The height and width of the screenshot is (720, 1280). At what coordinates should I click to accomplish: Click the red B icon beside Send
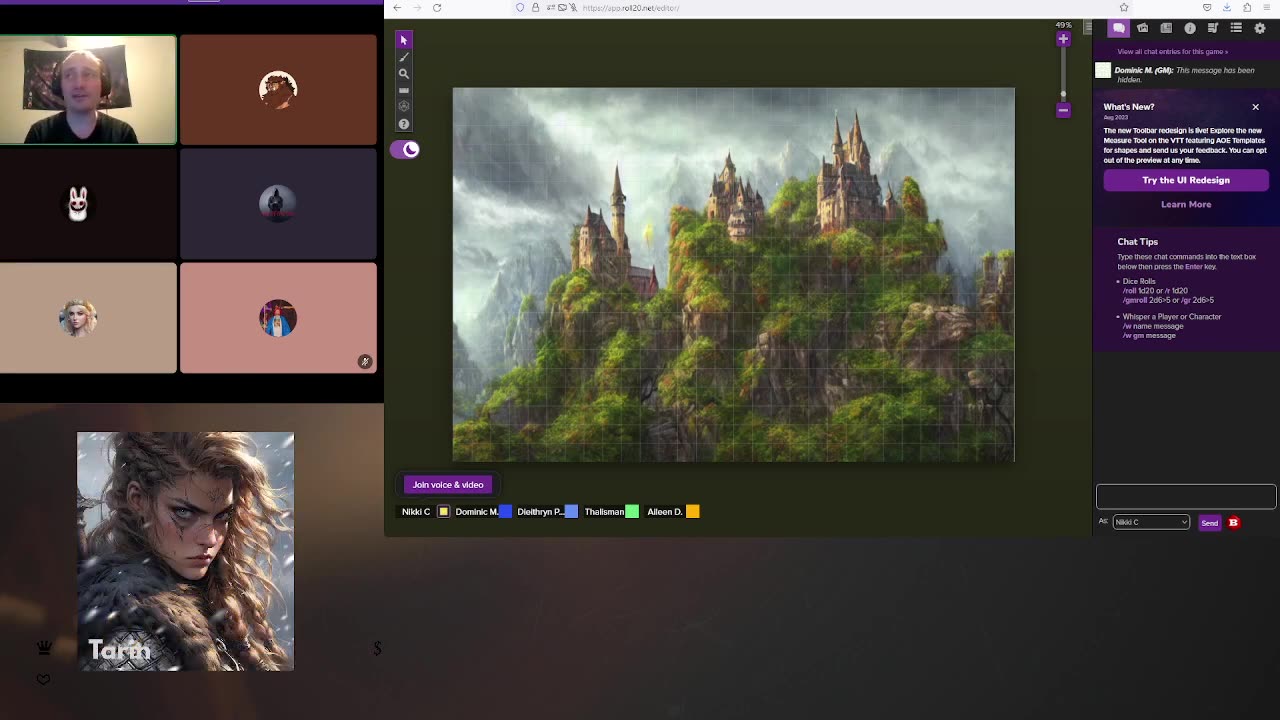tap(1234, 522)
